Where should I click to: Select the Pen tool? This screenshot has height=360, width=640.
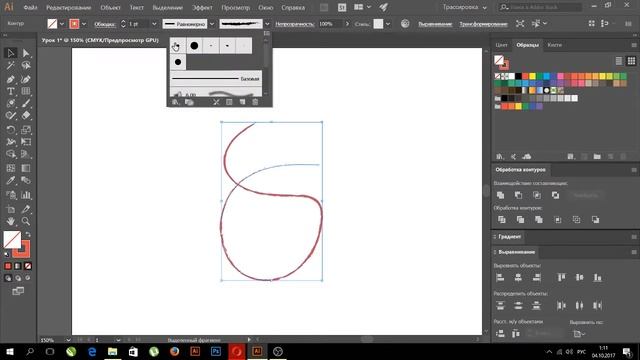tap(11, 79)
